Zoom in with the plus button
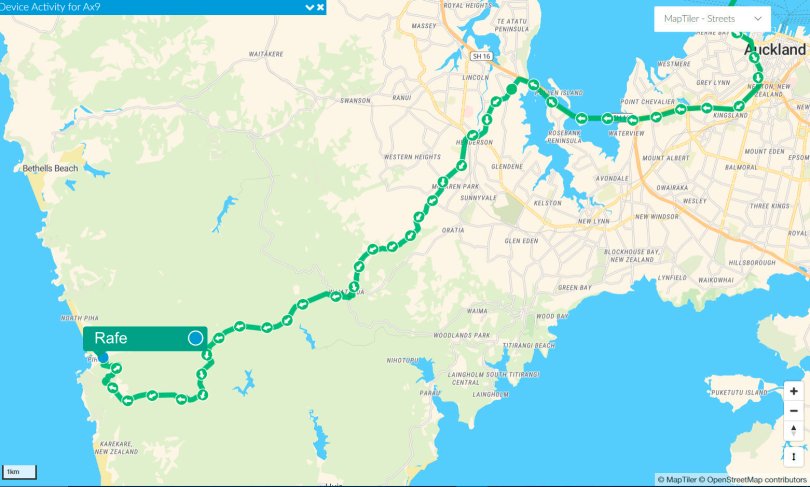 (793, 391)
